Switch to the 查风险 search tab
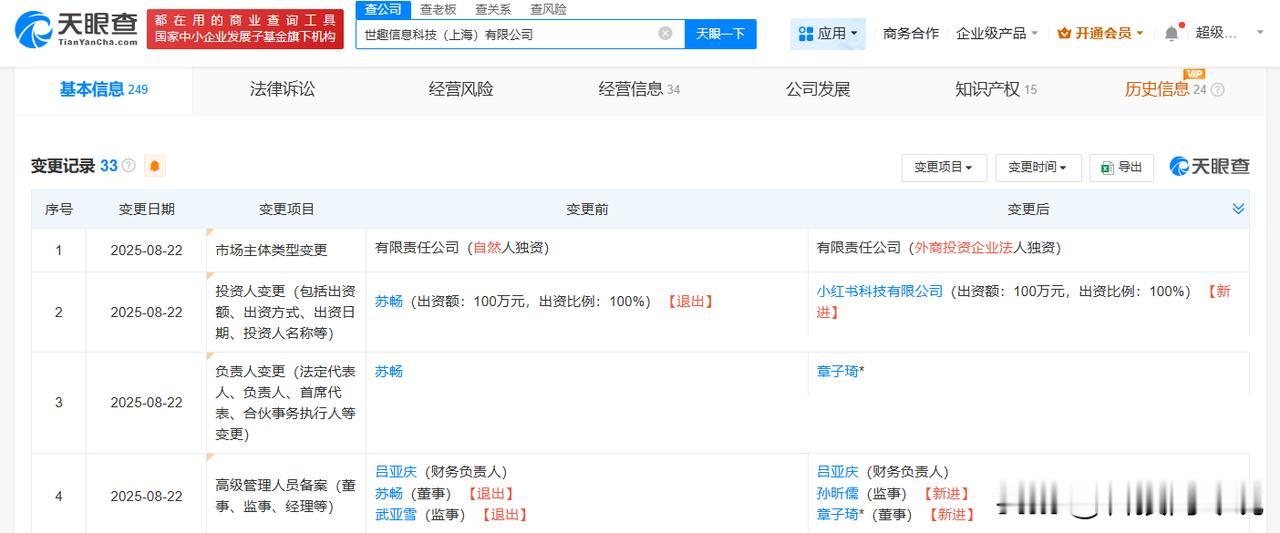The height and width of the screenshot is (533, 1280). point(548,9)
